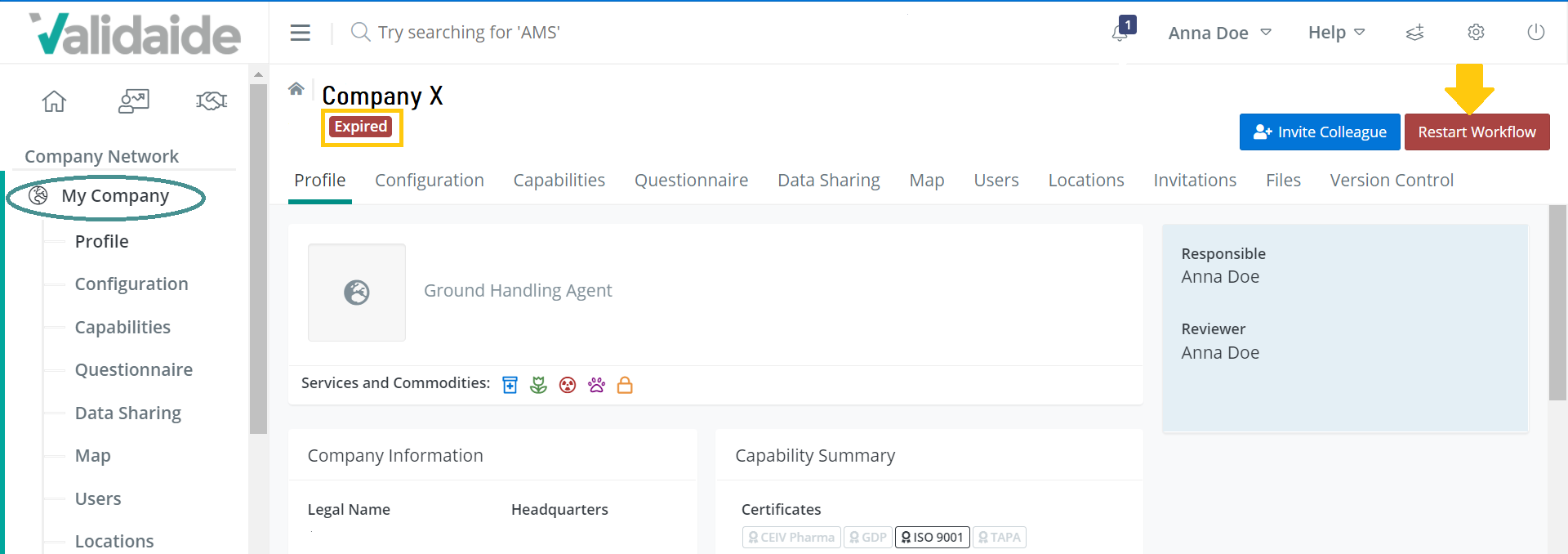The width and height of the screenshot is (1568, 554).
Task: Open the Capabilities tab
Action: 559,181
